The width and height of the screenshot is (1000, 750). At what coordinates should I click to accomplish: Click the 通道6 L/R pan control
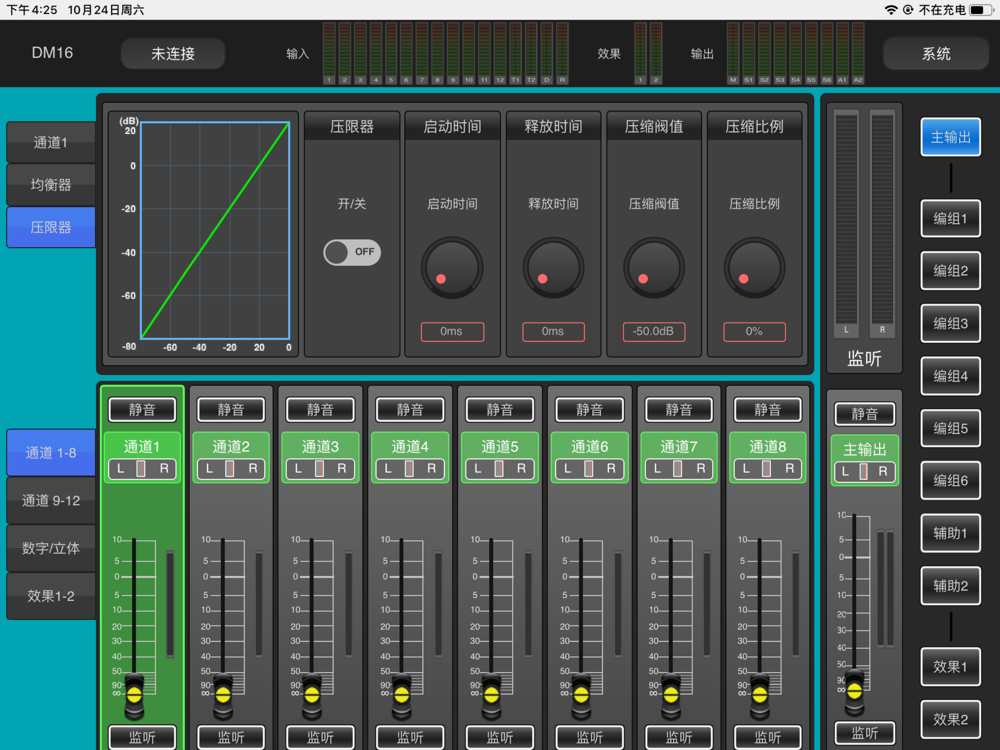[589, 469]
